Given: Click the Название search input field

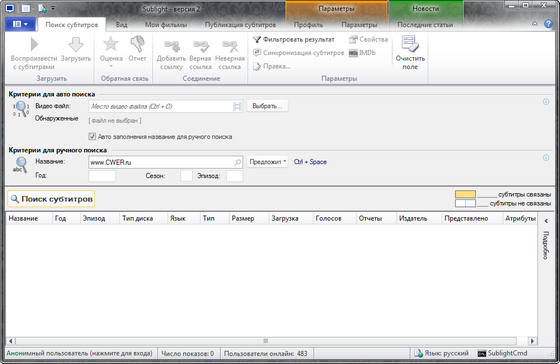Looking at the screenshot, I should pyautogui.click(x=165, y=162).
